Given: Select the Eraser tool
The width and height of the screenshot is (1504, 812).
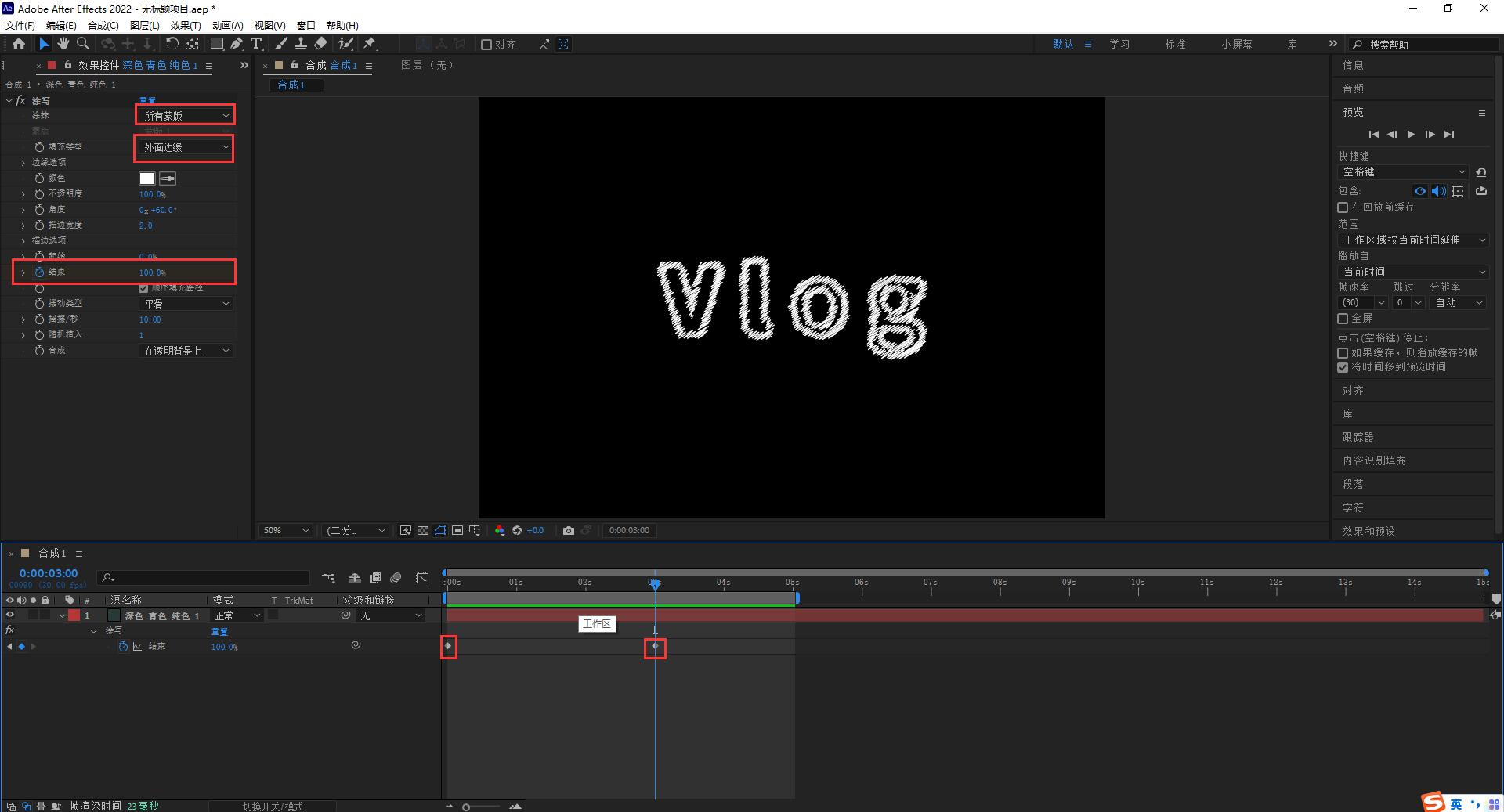Looking at the screenshot, I should point(320,44).
